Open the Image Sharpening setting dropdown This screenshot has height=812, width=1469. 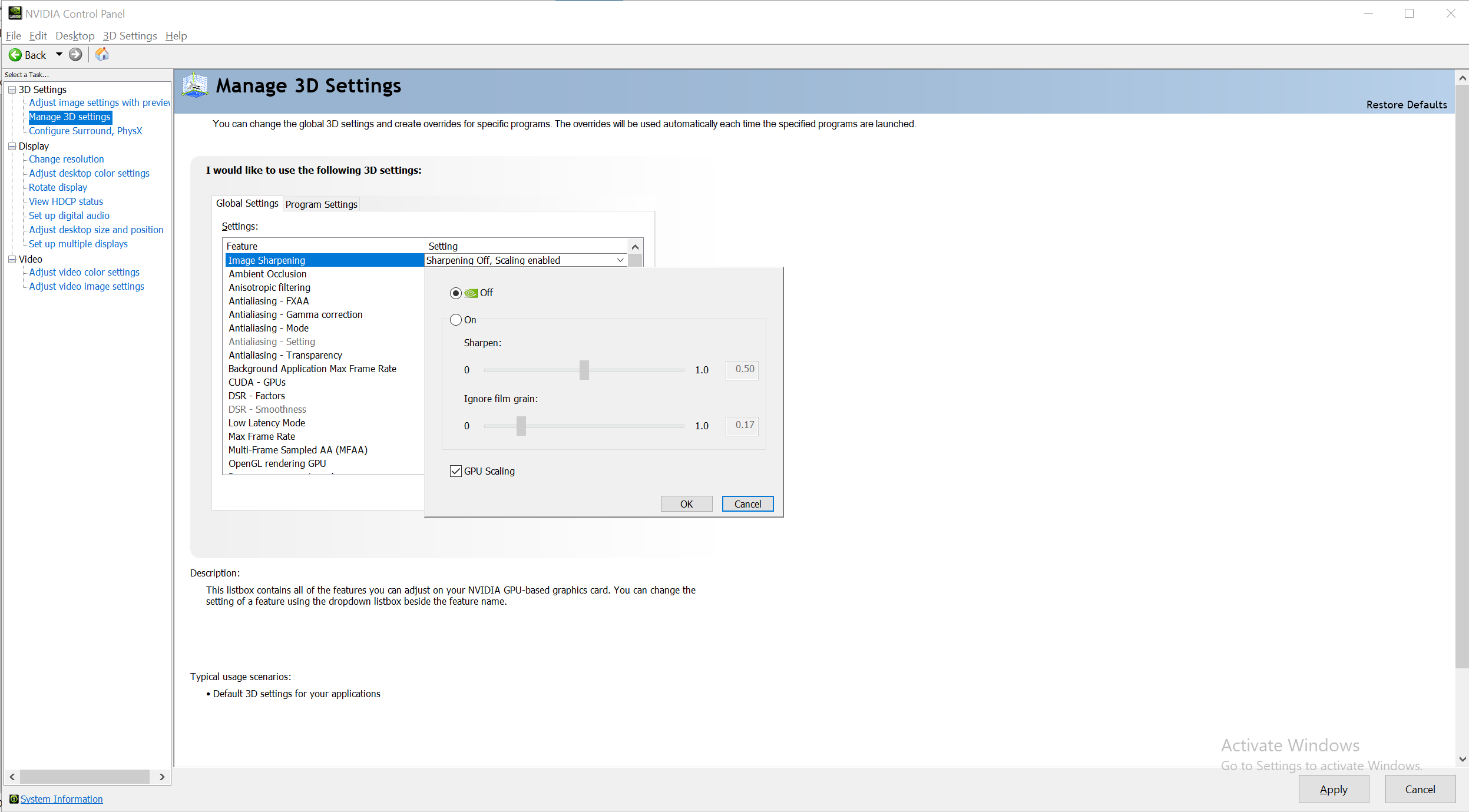point(620,260)
